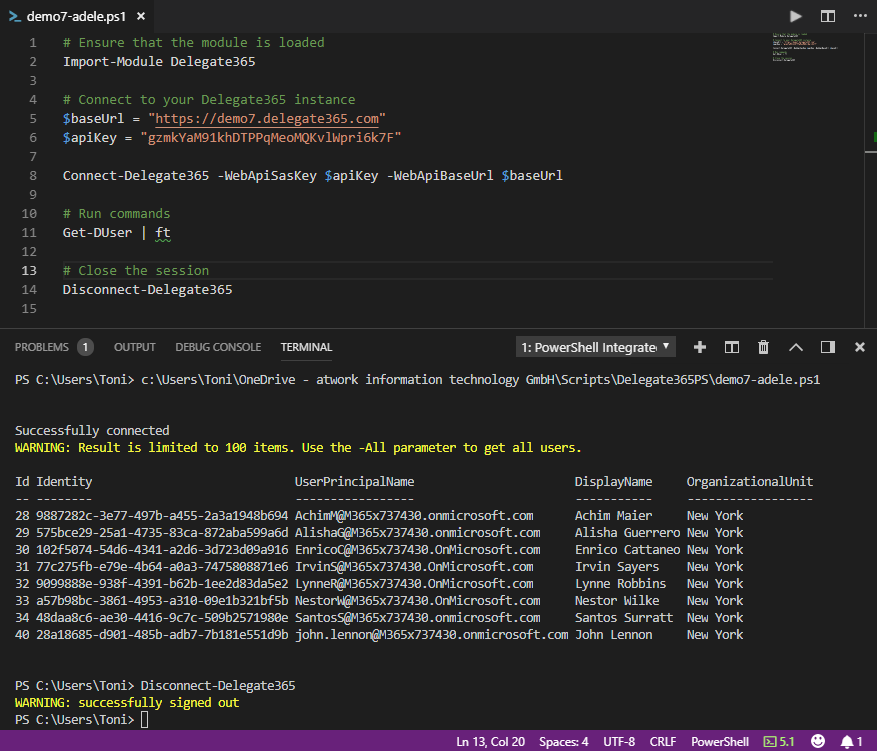
Task: Click PowerShell version 5.1 indicator
Action: (x=779, y=741)
